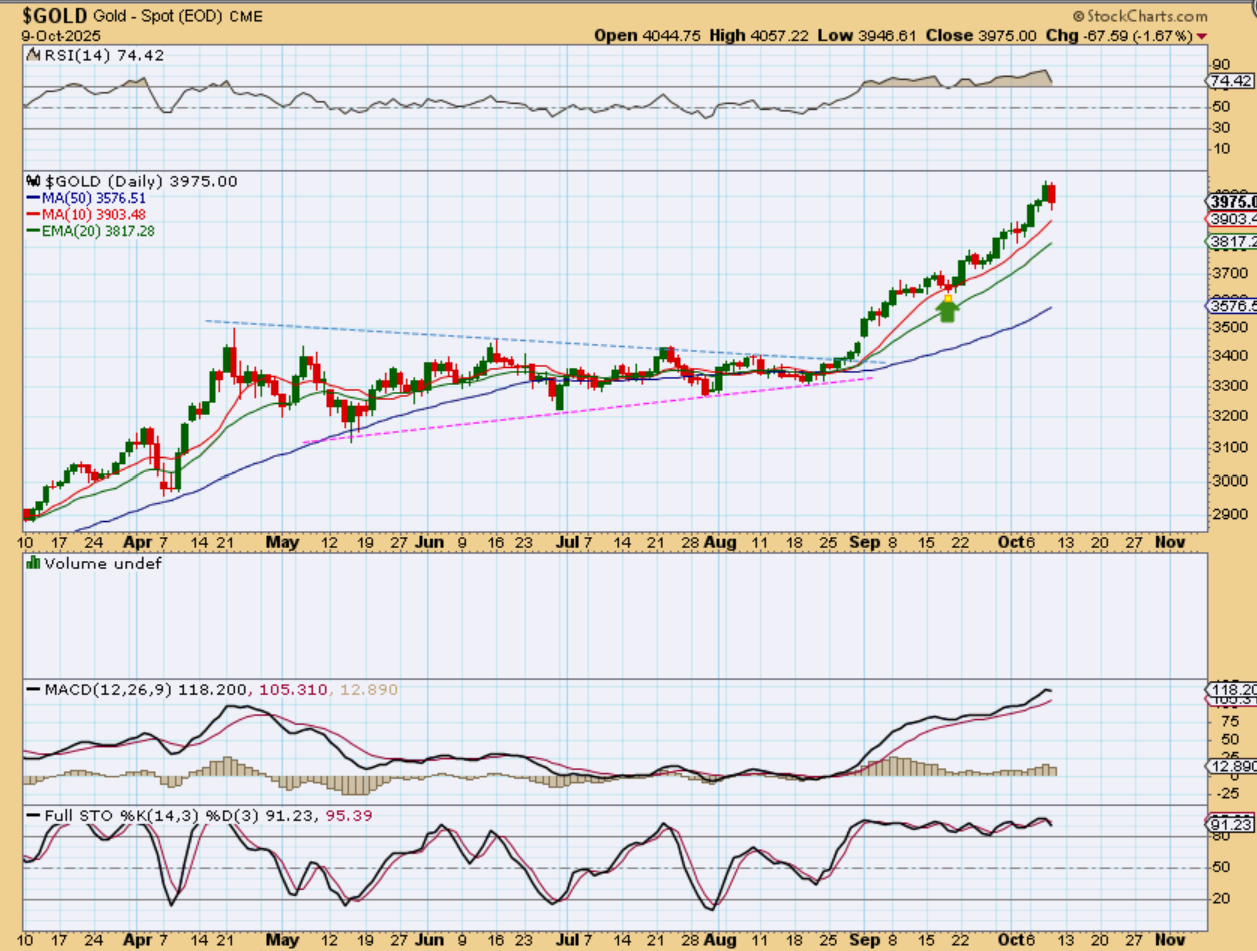Click the RSI area-chart icon beside RSI(14)
Image resolution: width=1257 pixels, height=951 pixels.
point(32,56)
